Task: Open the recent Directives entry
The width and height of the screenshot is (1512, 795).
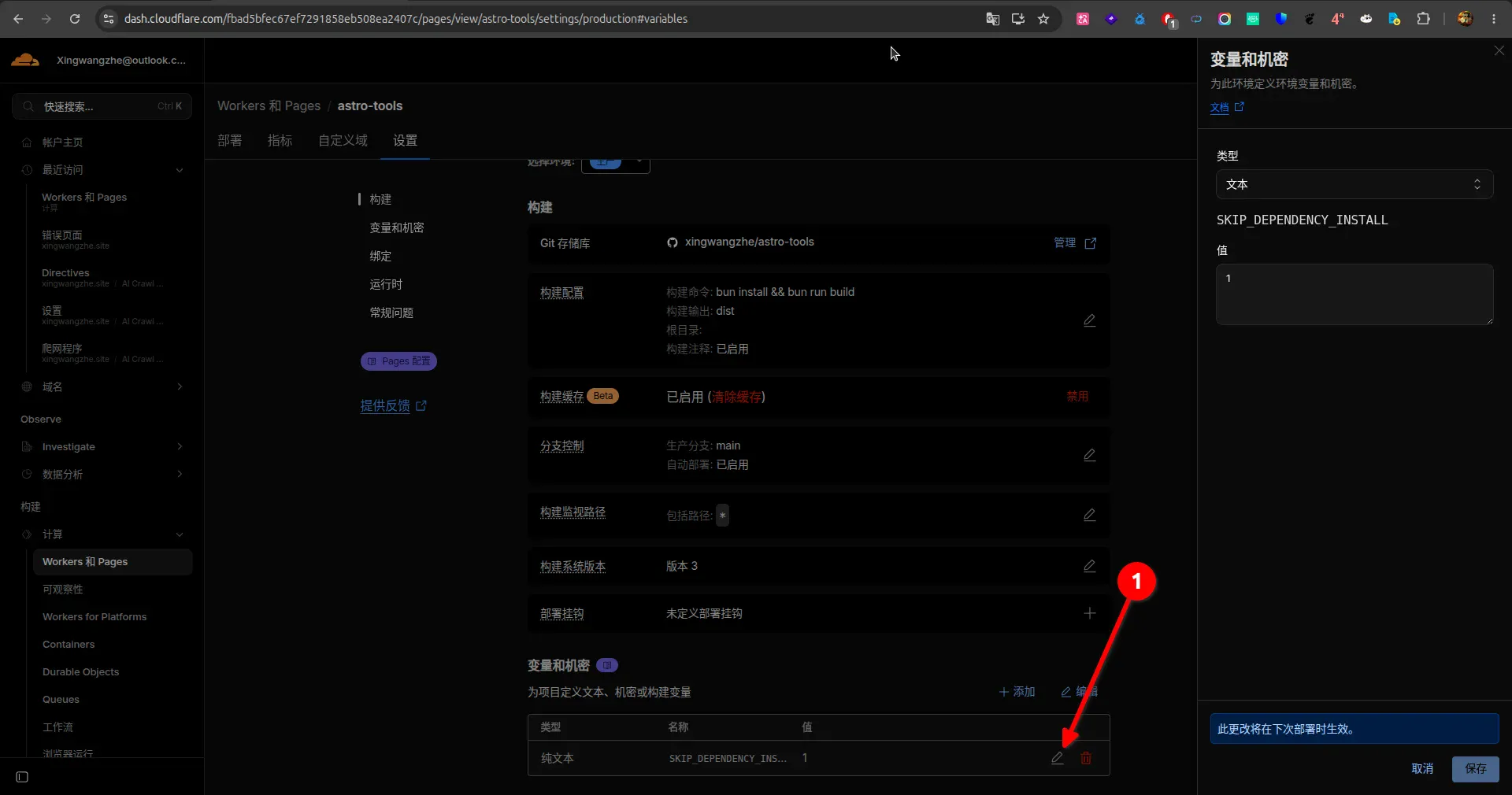Action: (x=102, y=277)
